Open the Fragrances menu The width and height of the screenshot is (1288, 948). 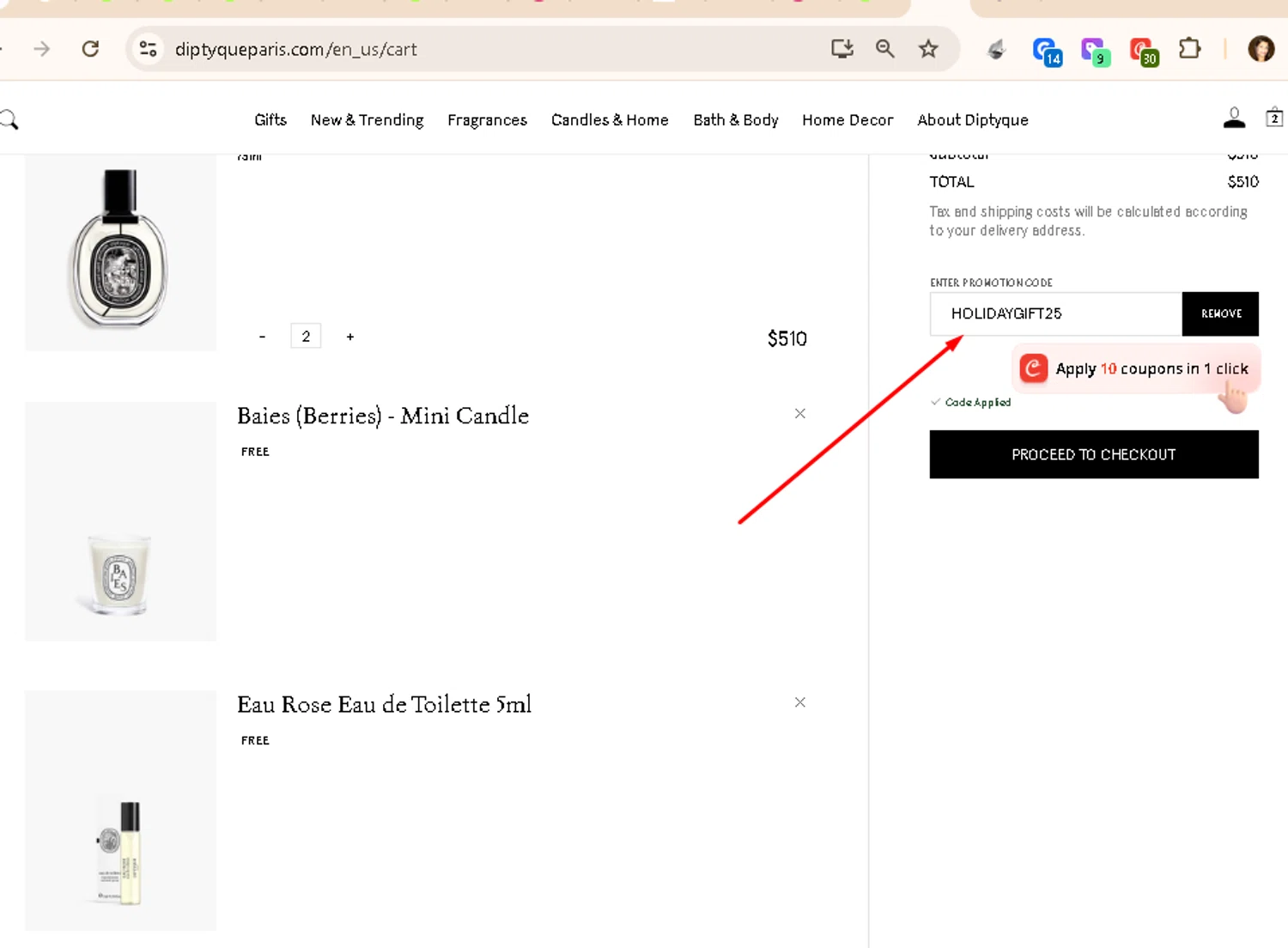coord(487,120)
